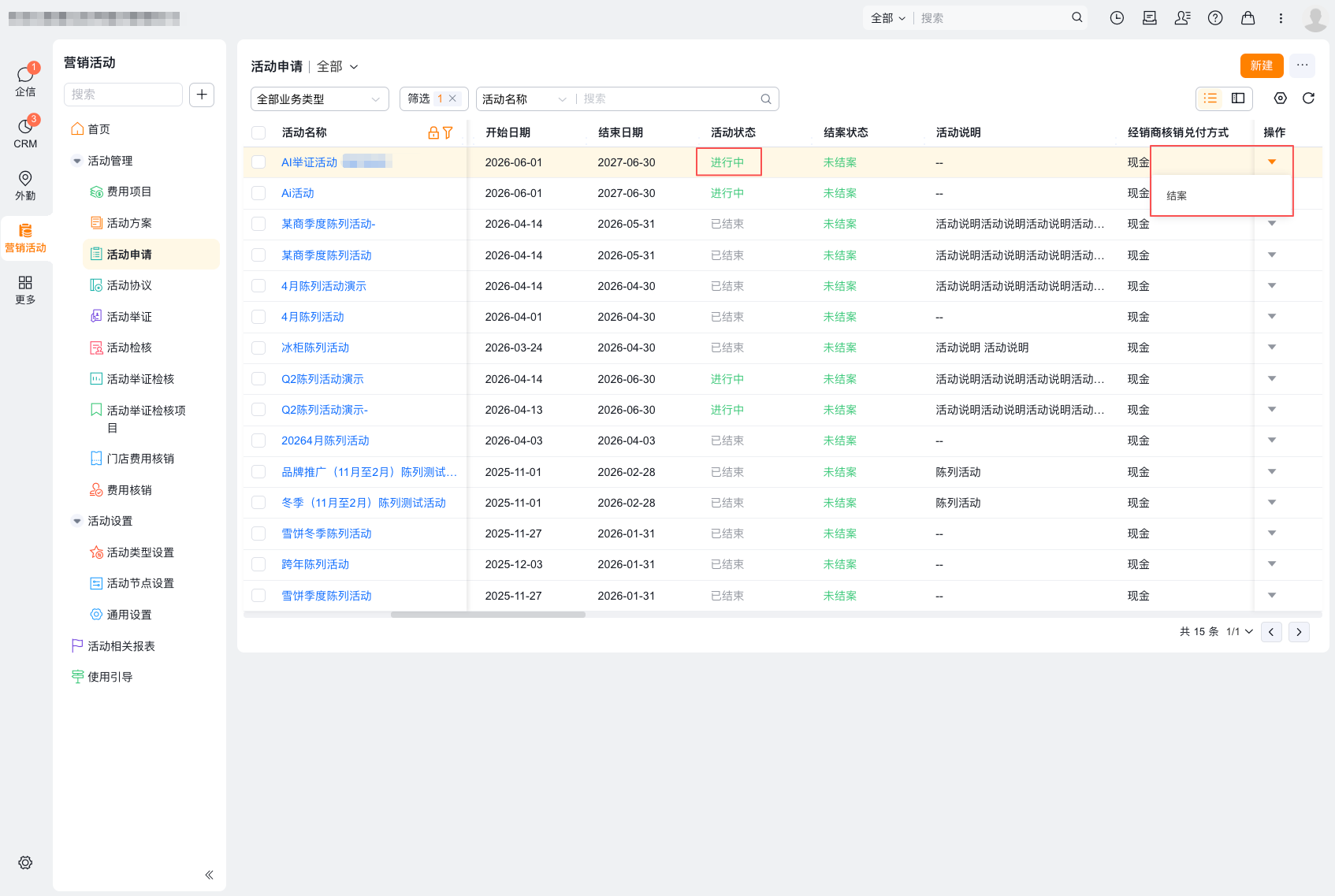Viewport: 1335px width, 896px height.
Task: Click the horizontal scrollbar under the table
Action: pos(488,615)
